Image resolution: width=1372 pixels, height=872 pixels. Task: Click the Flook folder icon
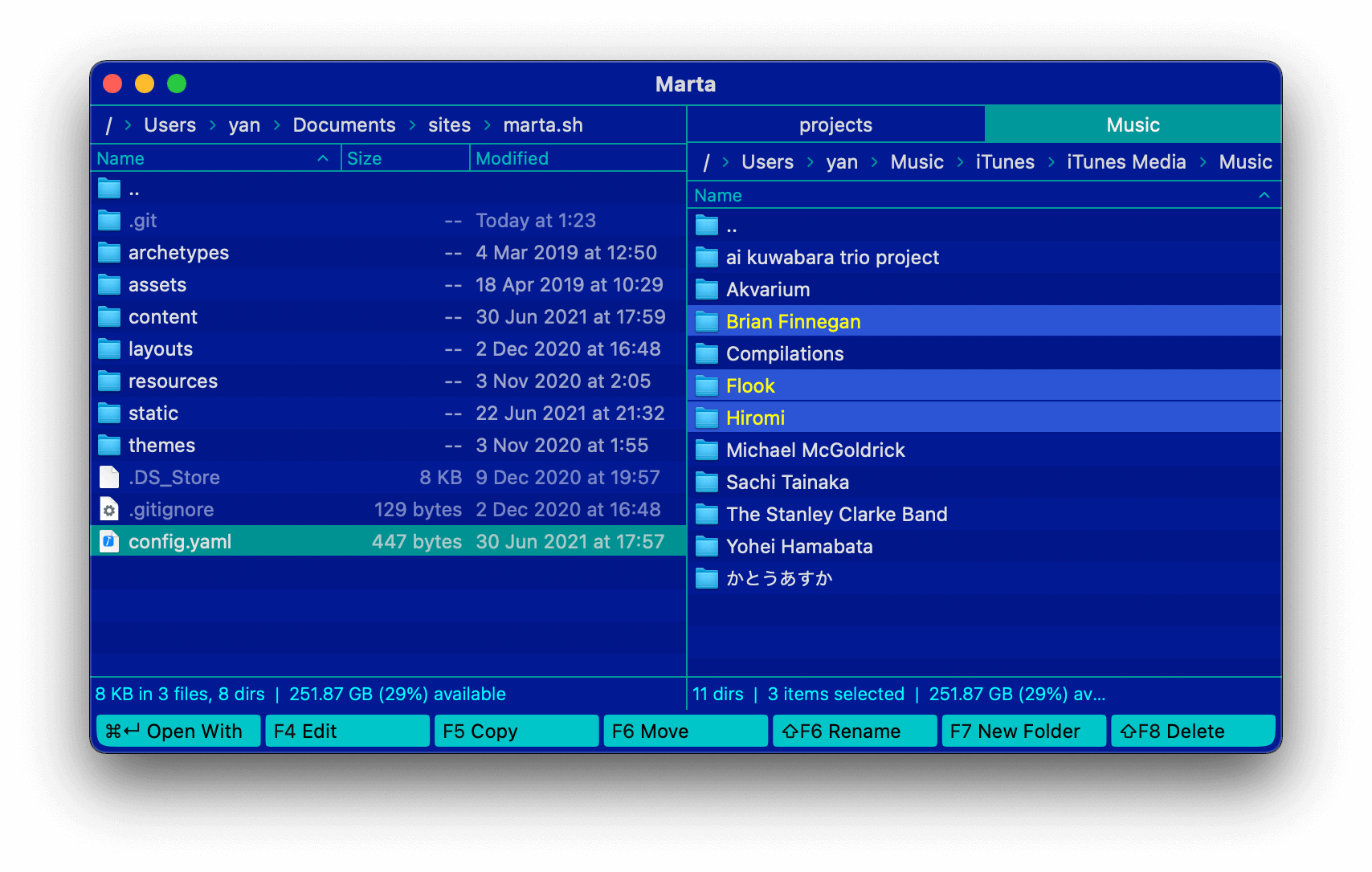707,386
